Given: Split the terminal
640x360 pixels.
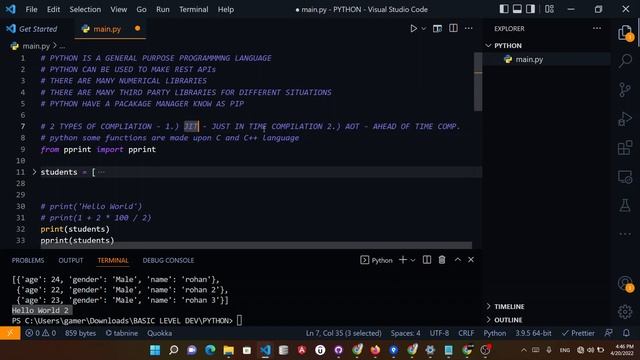Looking at the screenshot, I should pyautogui.click(x=427, y=260).
